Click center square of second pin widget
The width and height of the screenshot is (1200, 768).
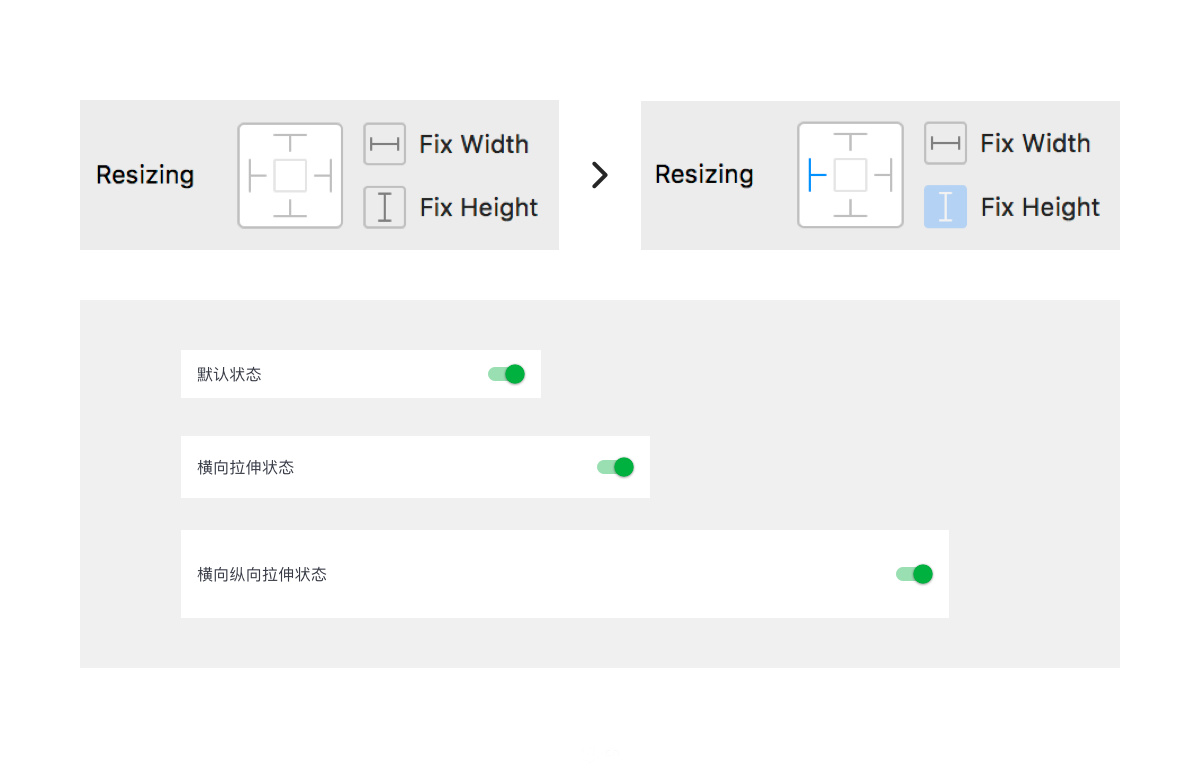[850, 175]
